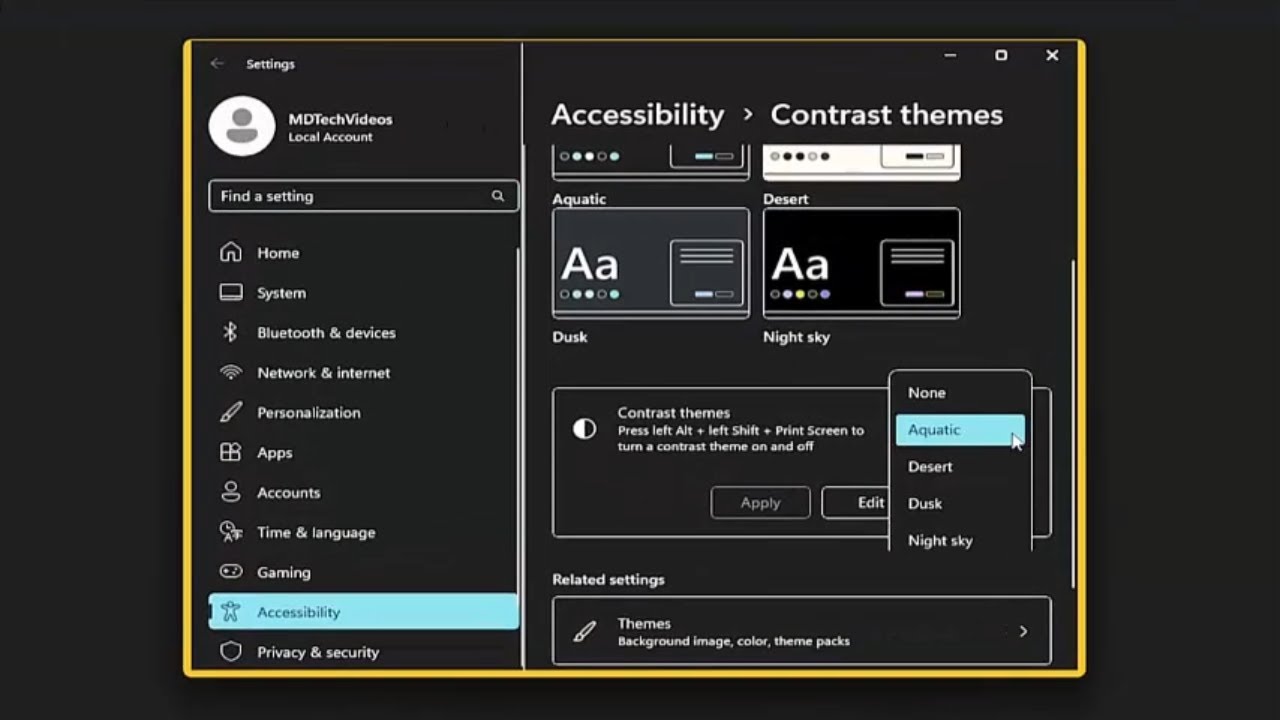Click Related settings heading text

point(608,579)
